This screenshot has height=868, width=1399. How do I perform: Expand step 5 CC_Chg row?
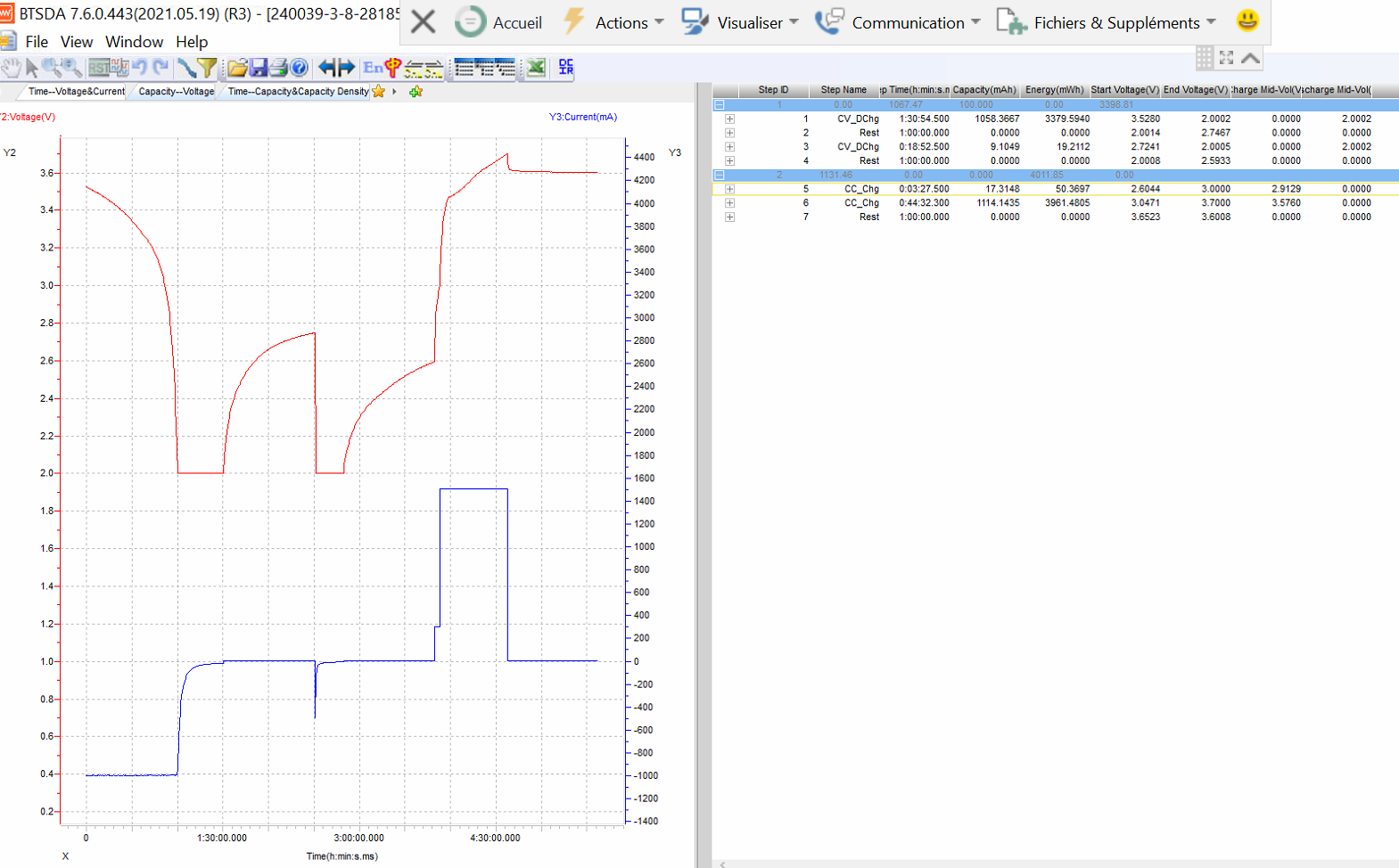[729, 189]
